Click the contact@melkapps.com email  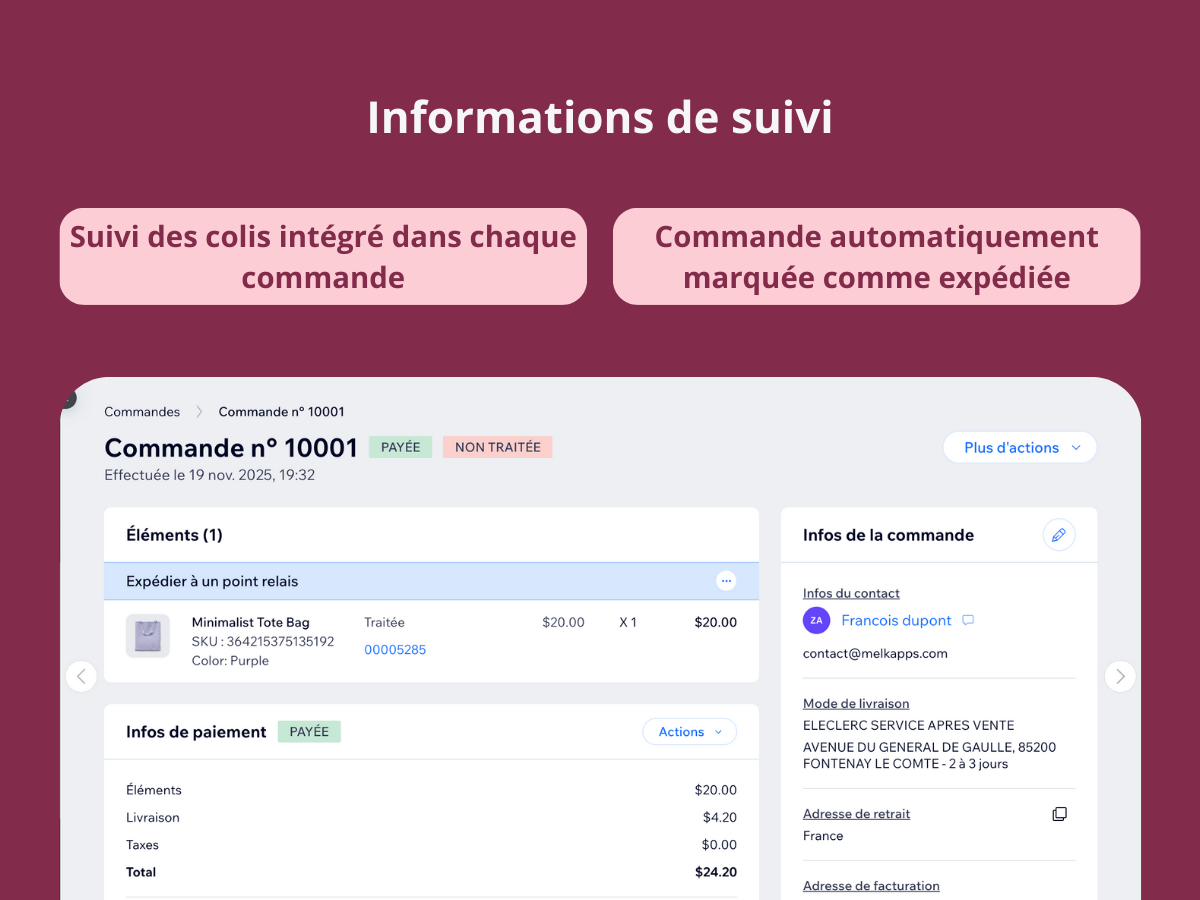click(875, 654)
